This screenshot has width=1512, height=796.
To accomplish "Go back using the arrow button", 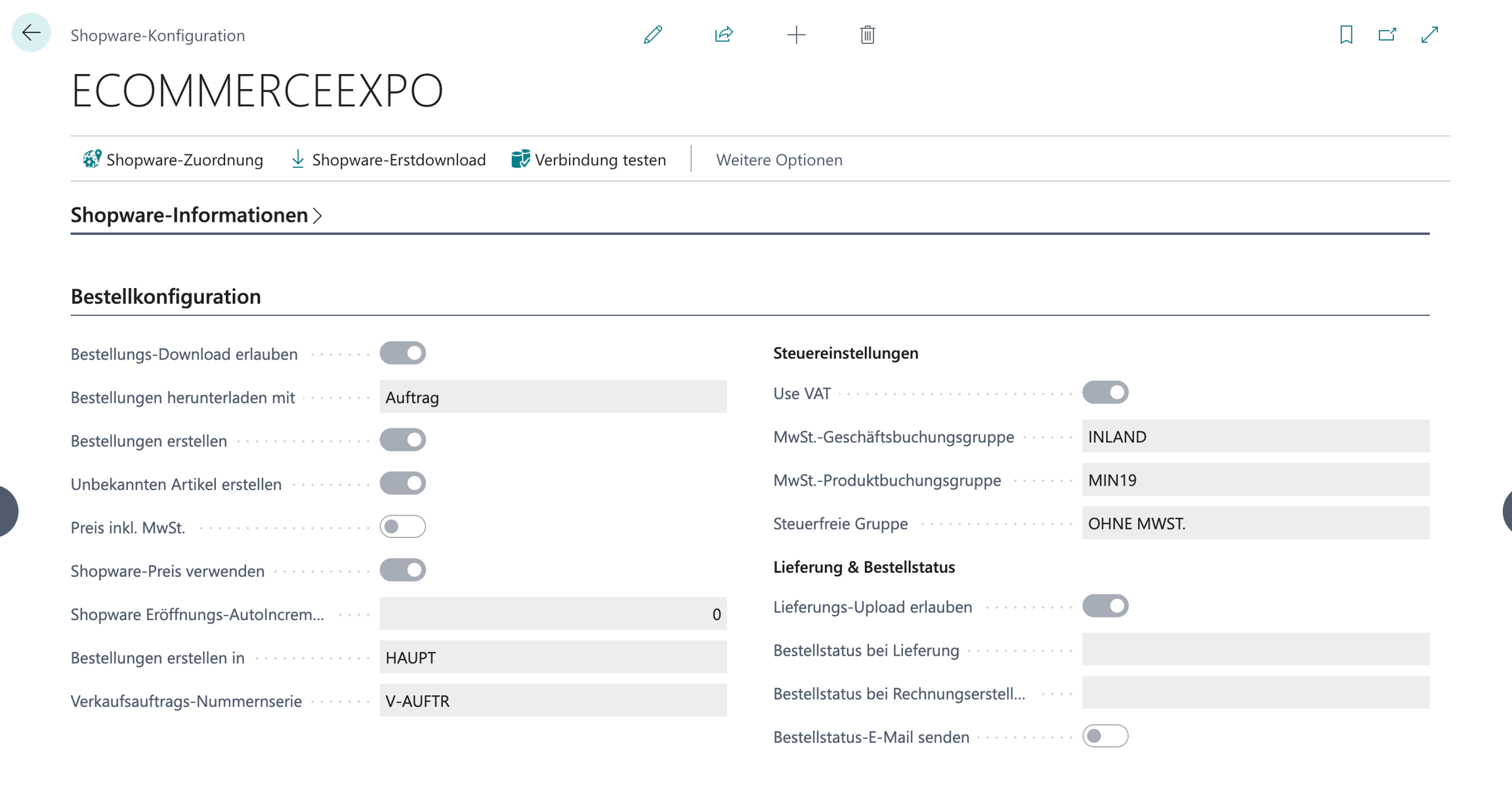I will [x=31, y=33].
